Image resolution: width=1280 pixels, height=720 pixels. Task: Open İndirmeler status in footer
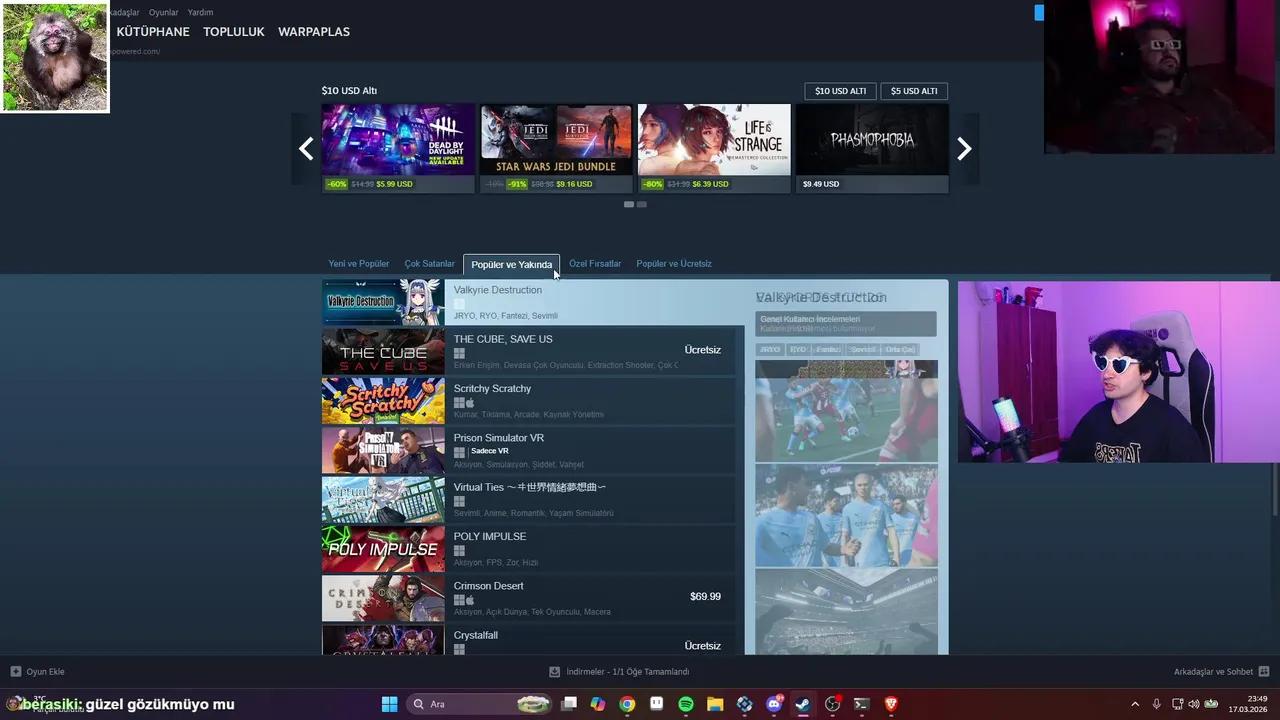[628, 672]
